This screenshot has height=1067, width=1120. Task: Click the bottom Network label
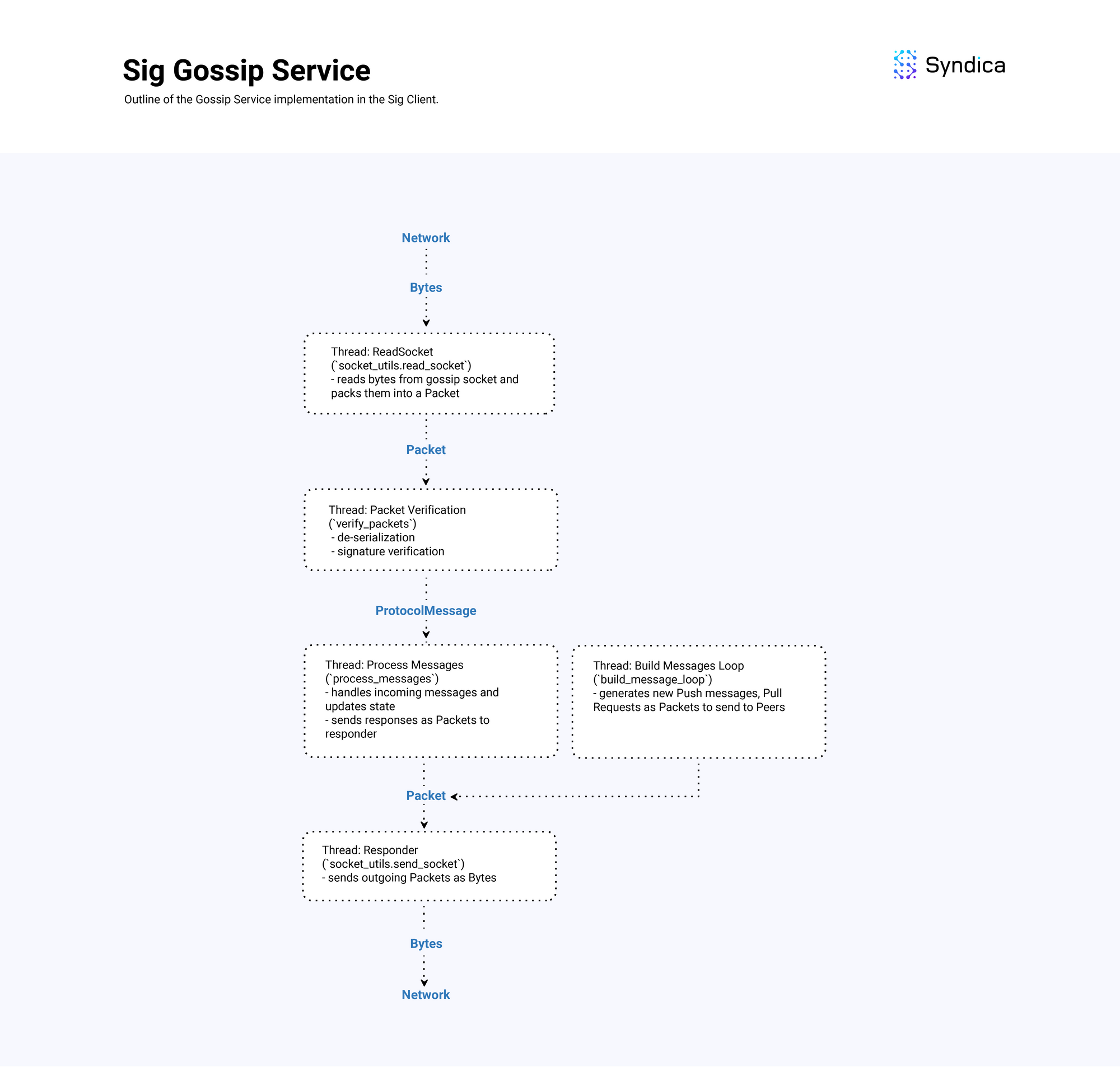[x=426, y=995]
